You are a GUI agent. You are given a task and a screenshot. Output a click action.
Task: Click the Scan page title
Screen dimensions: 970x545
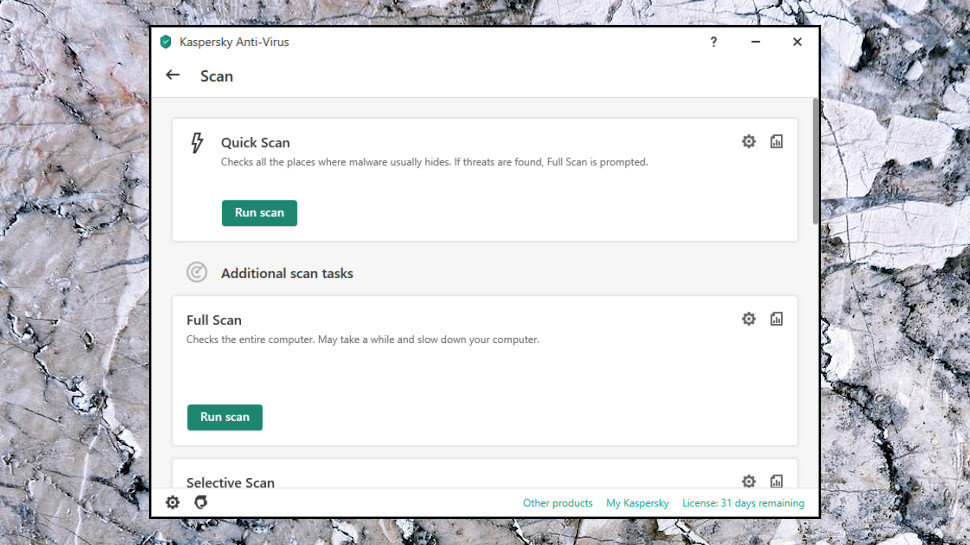[217, 76]
